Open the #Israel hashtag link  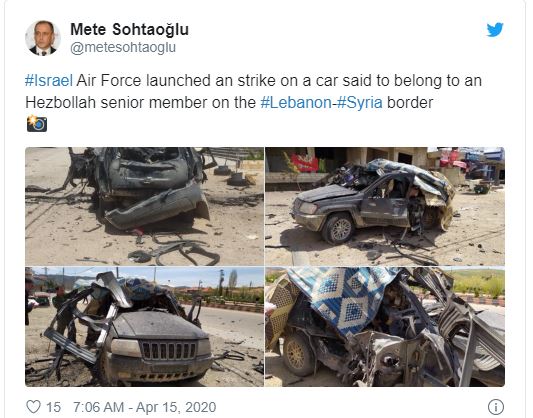(49, 81)
